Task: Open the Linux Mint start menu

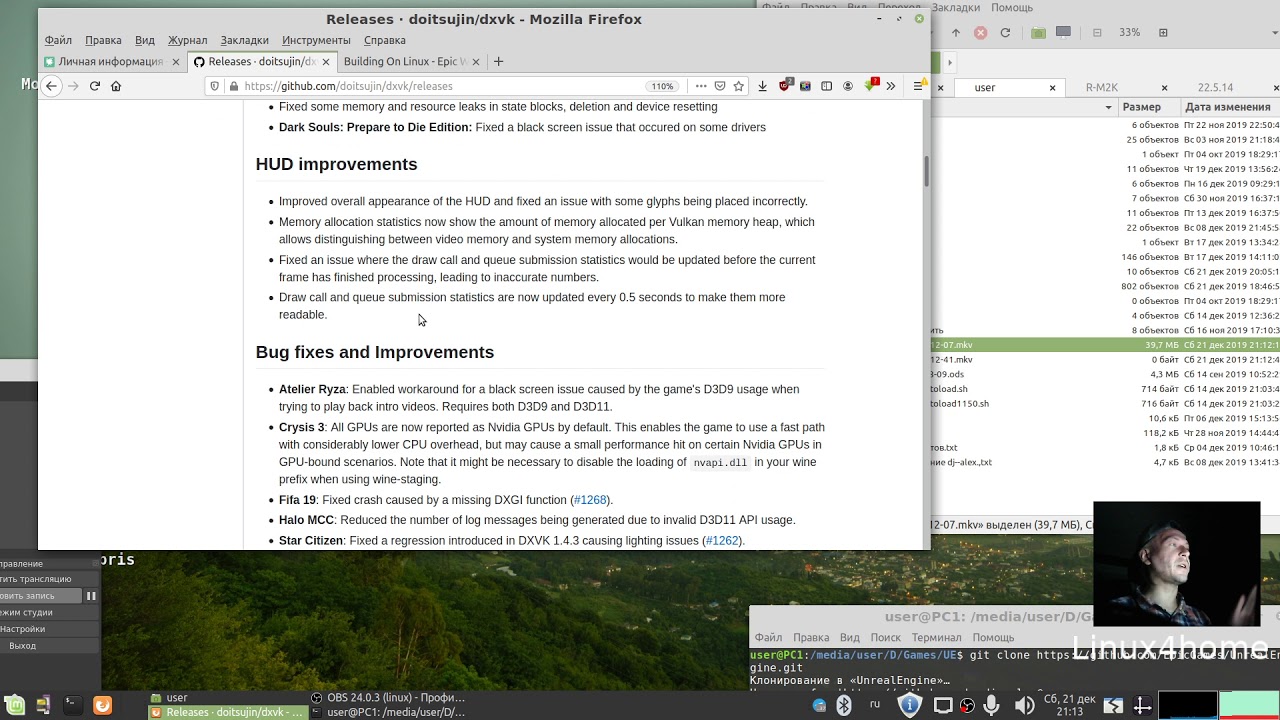Action: click(14, 705)
